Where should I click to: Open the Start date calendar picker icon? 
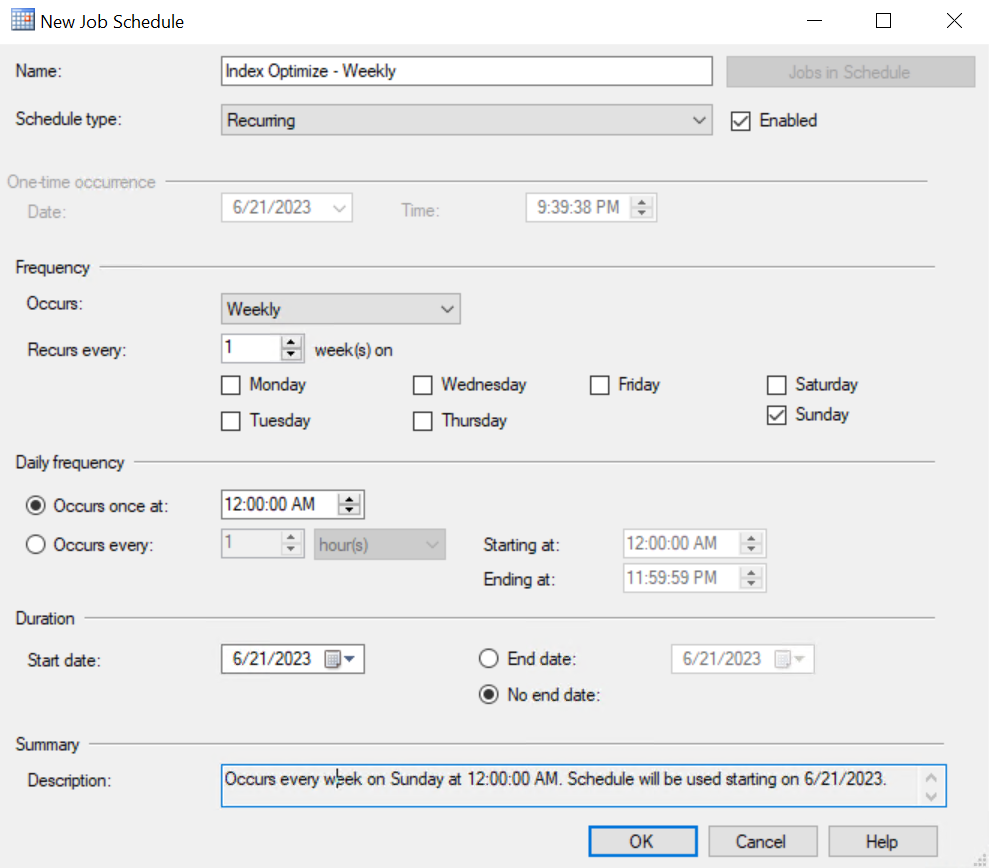point(332,659)
